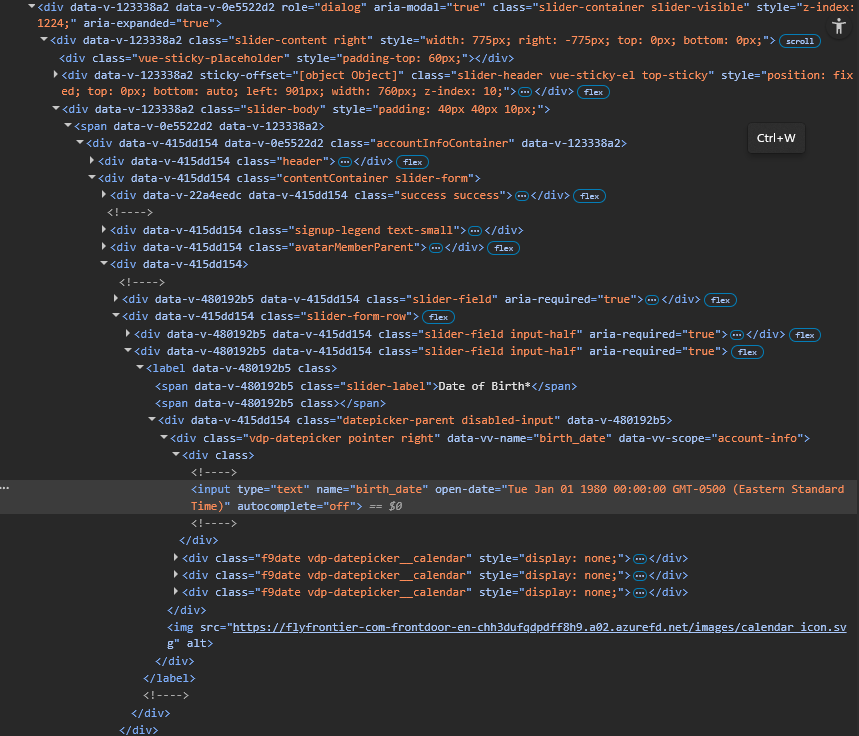Toggle flex badge on slider-form-row div
The height and width of the screenshot is (736, 859).
tap(438, 317)
